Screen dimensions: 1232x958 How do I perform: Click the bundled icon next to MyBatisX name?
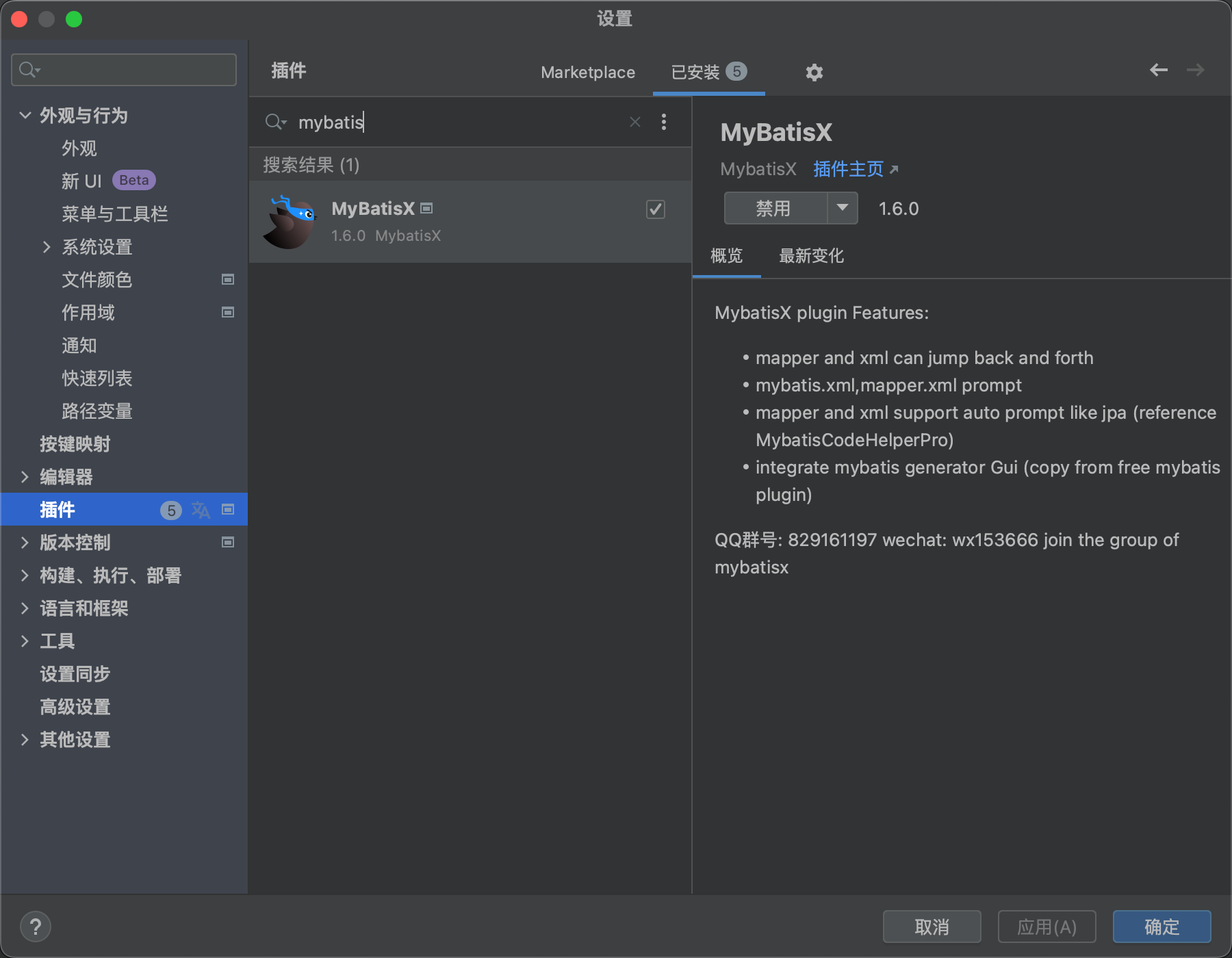pyautogui.click(x=426, y=208)
